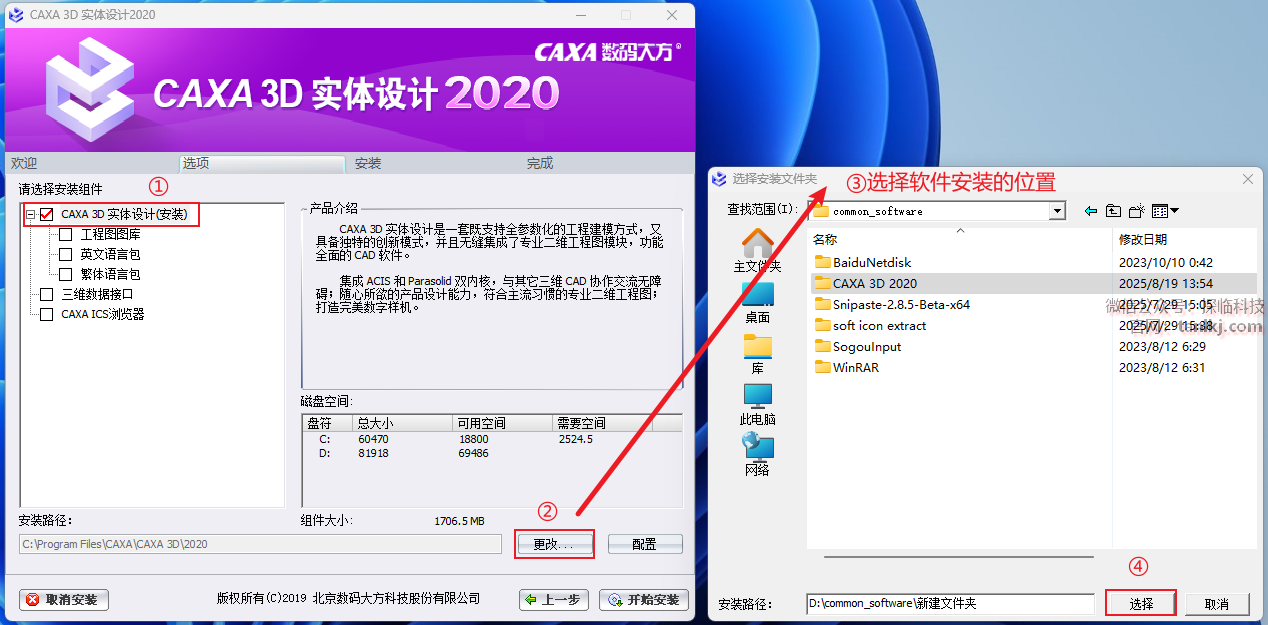Go back using the blue arrow icon
This screenshot has height=625, width=1268.
tap(1090, 211)
